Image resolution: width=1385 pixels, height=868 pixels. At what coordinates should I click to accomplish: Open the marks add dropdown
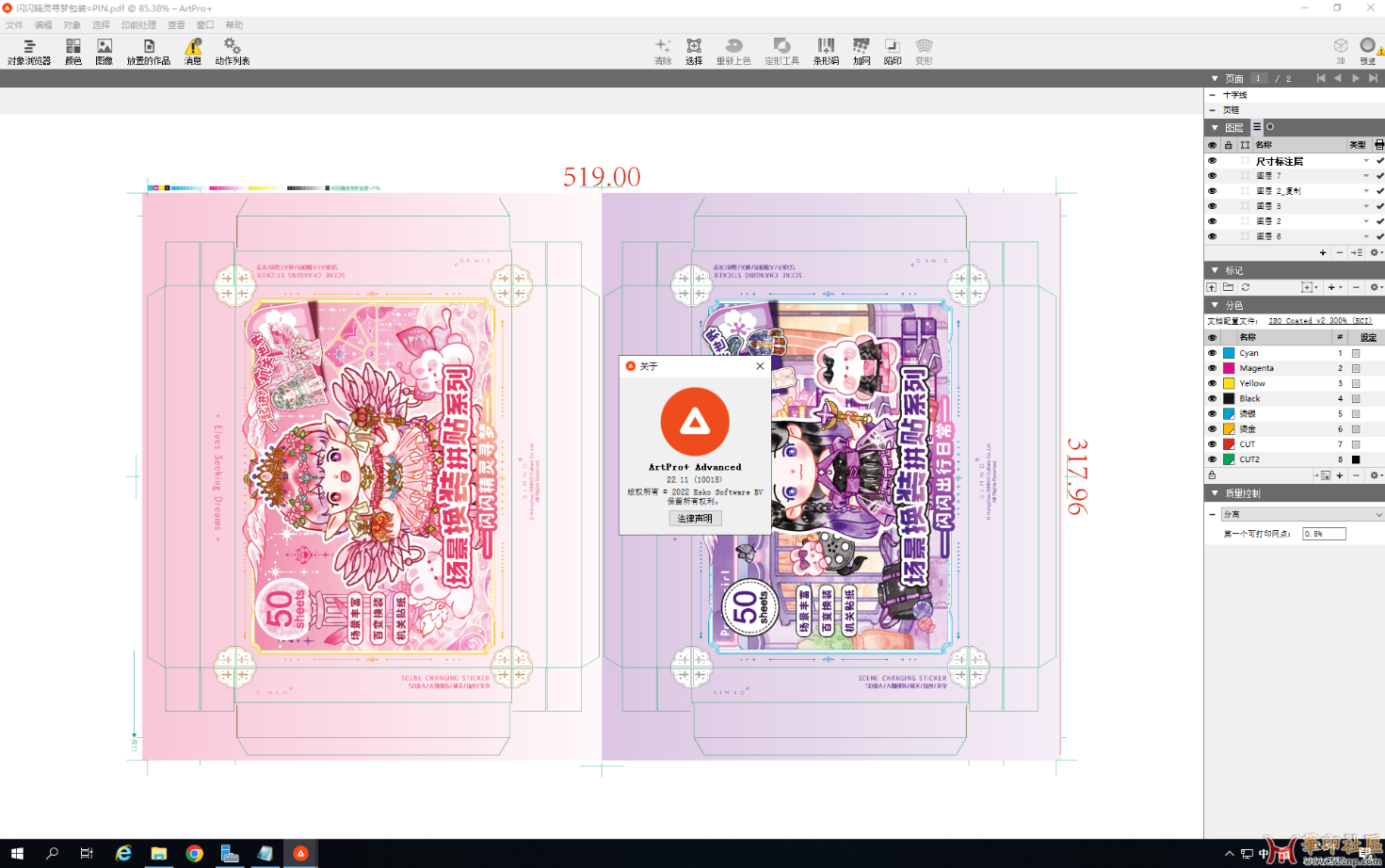tap(1334, 287)
